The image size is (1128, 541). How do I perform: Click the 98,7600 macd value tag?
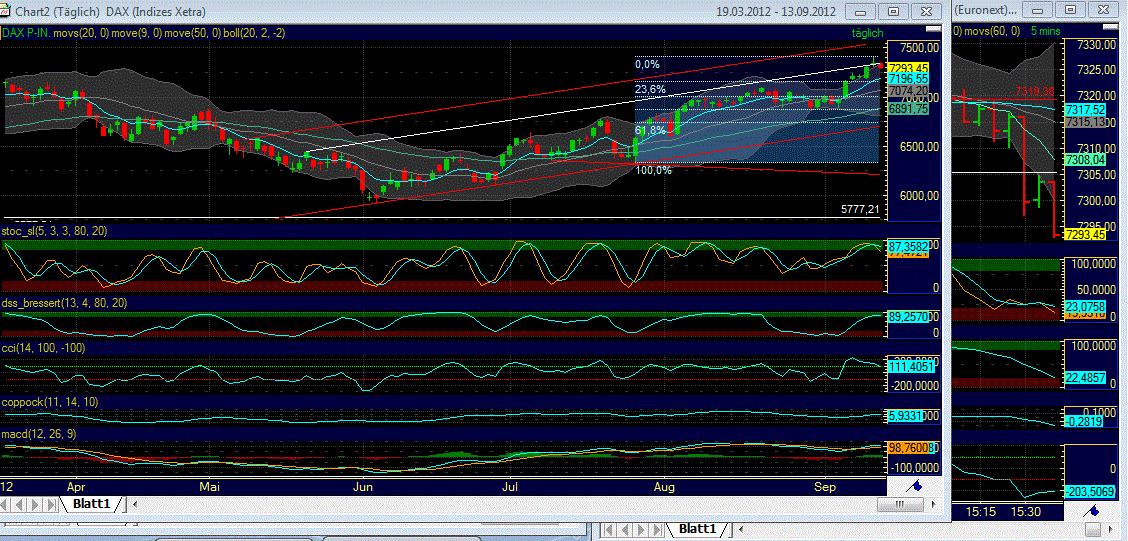909,448
